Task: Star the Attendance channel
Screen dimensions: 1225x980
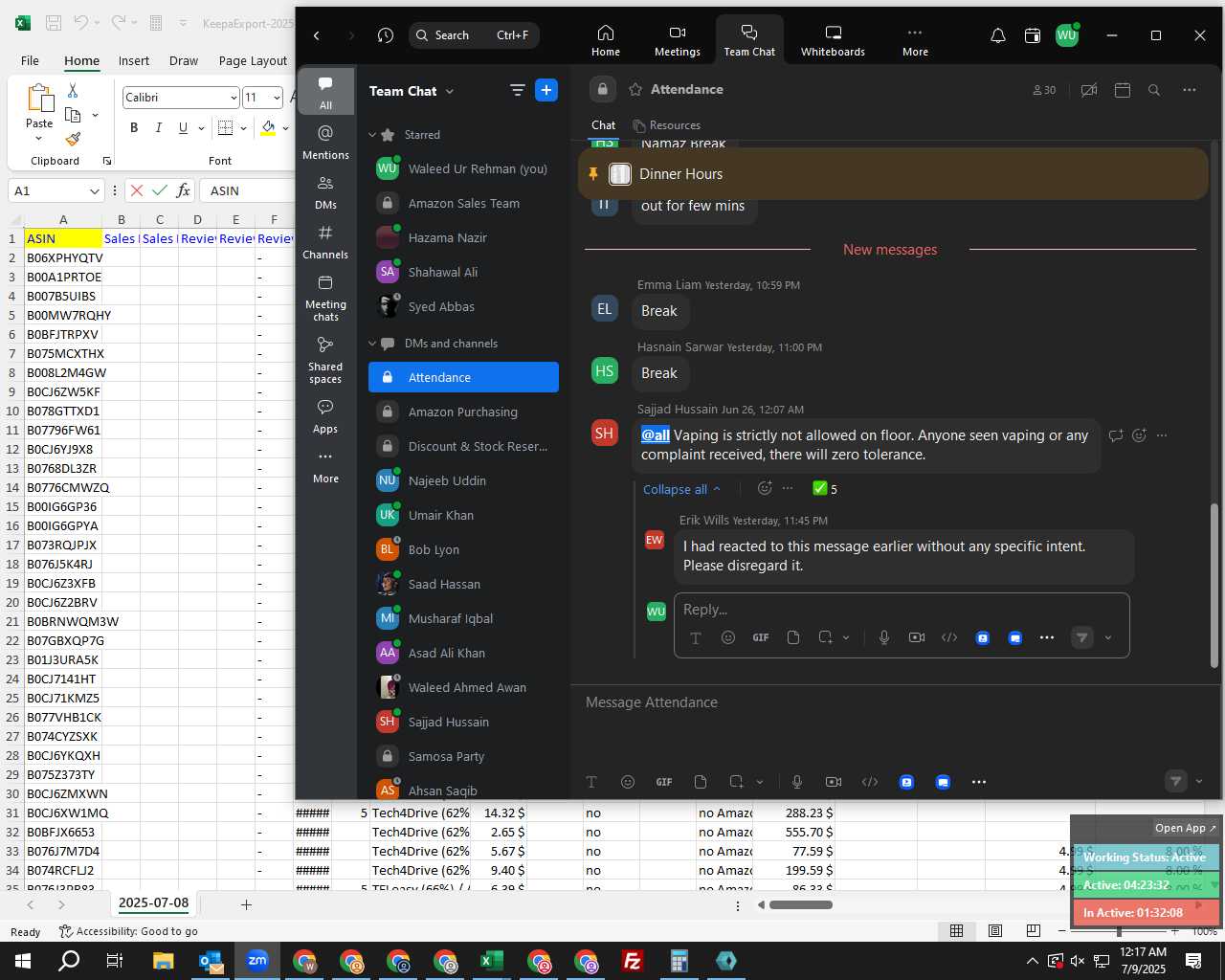Action: coord(635,89)
